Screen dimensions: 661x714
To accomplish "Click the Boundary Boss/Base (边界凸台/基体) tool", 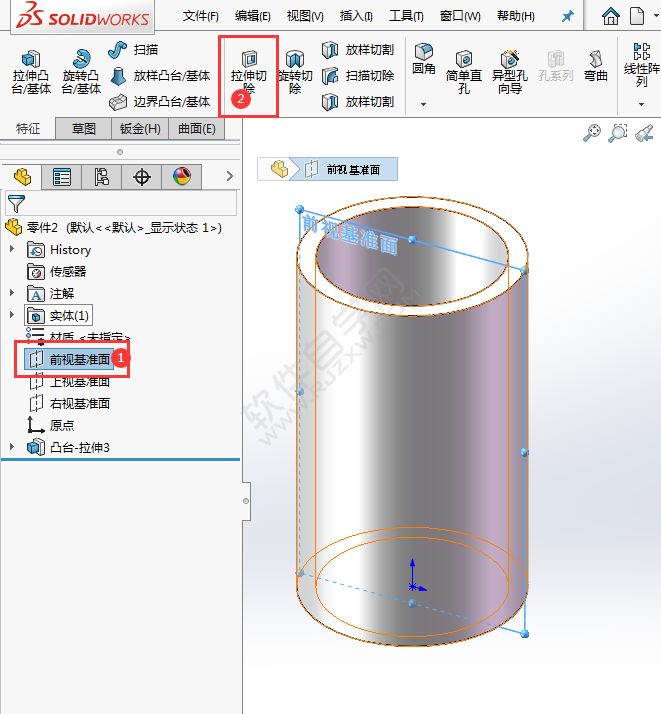I will click(160, 102).
